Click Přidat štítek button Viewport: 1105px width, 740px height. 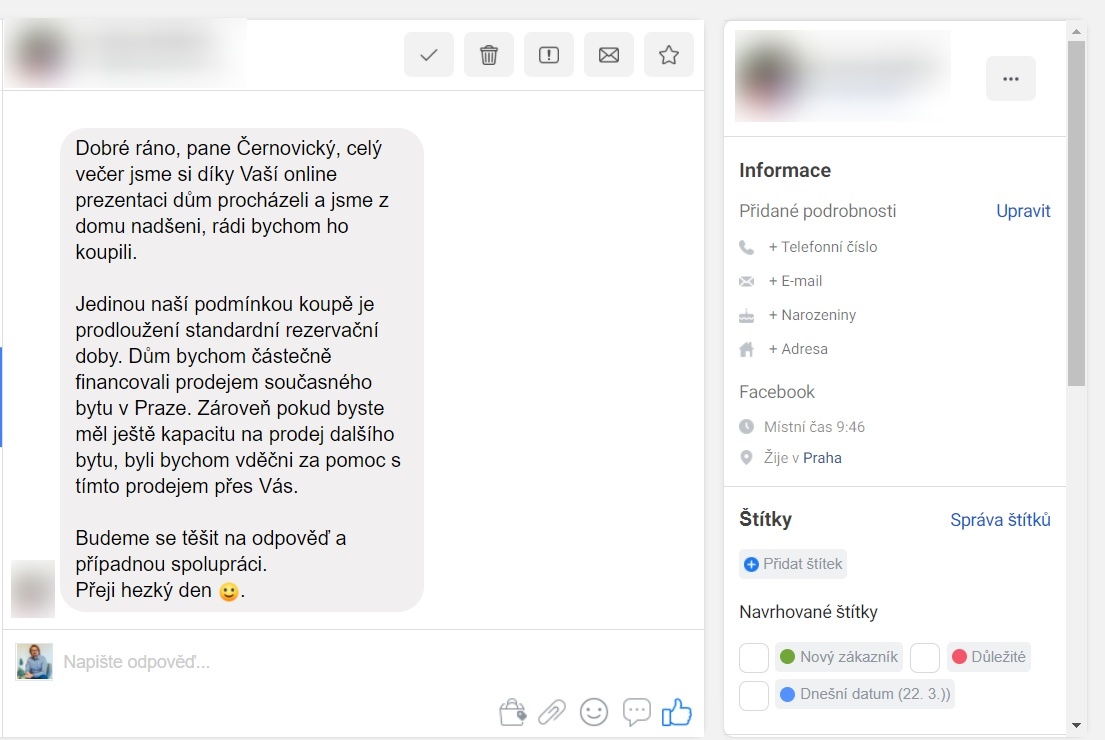[793, 565]
